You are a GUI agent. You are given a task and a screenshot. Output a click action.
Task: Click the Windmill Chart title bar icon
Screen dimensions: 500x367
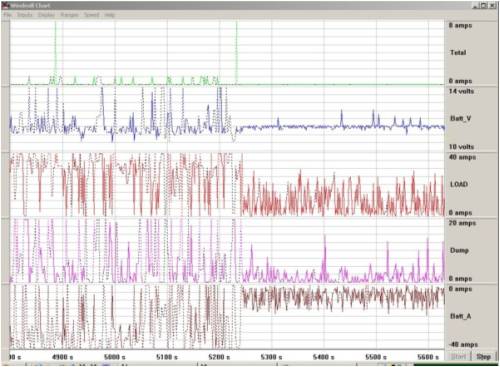click(6, 5)
